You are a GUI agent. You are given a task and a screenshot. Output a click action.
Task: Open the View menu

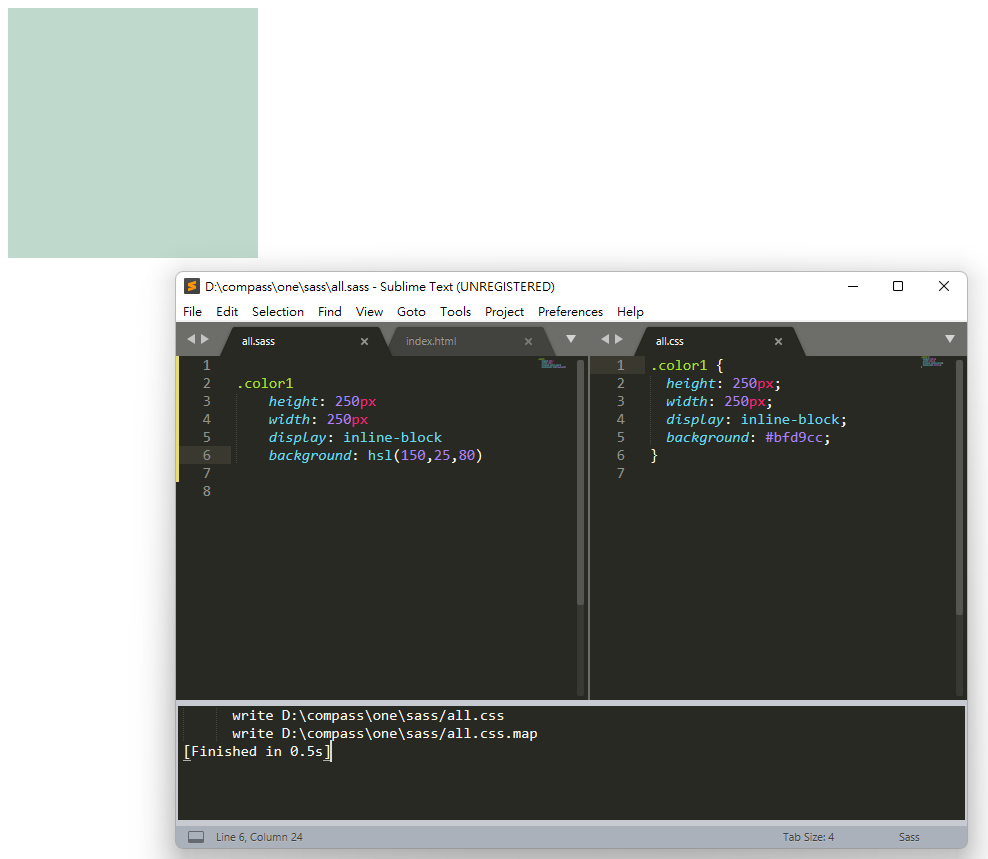[369, 311]
